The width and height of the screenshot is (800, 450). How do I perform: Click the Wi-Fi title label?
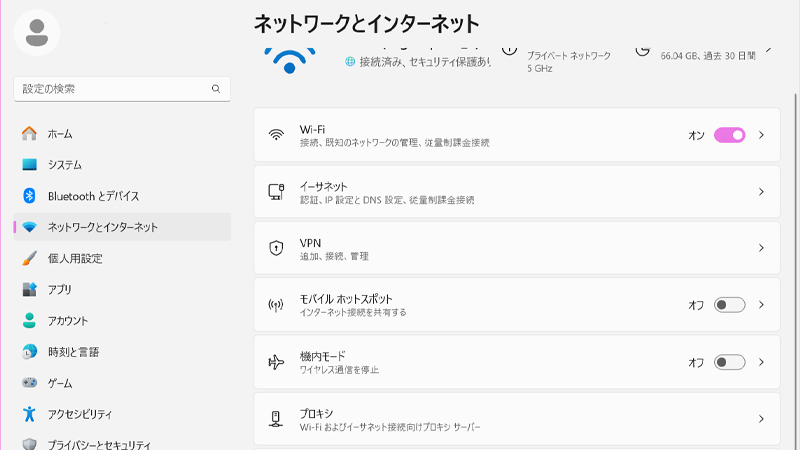tap(312, 129)
